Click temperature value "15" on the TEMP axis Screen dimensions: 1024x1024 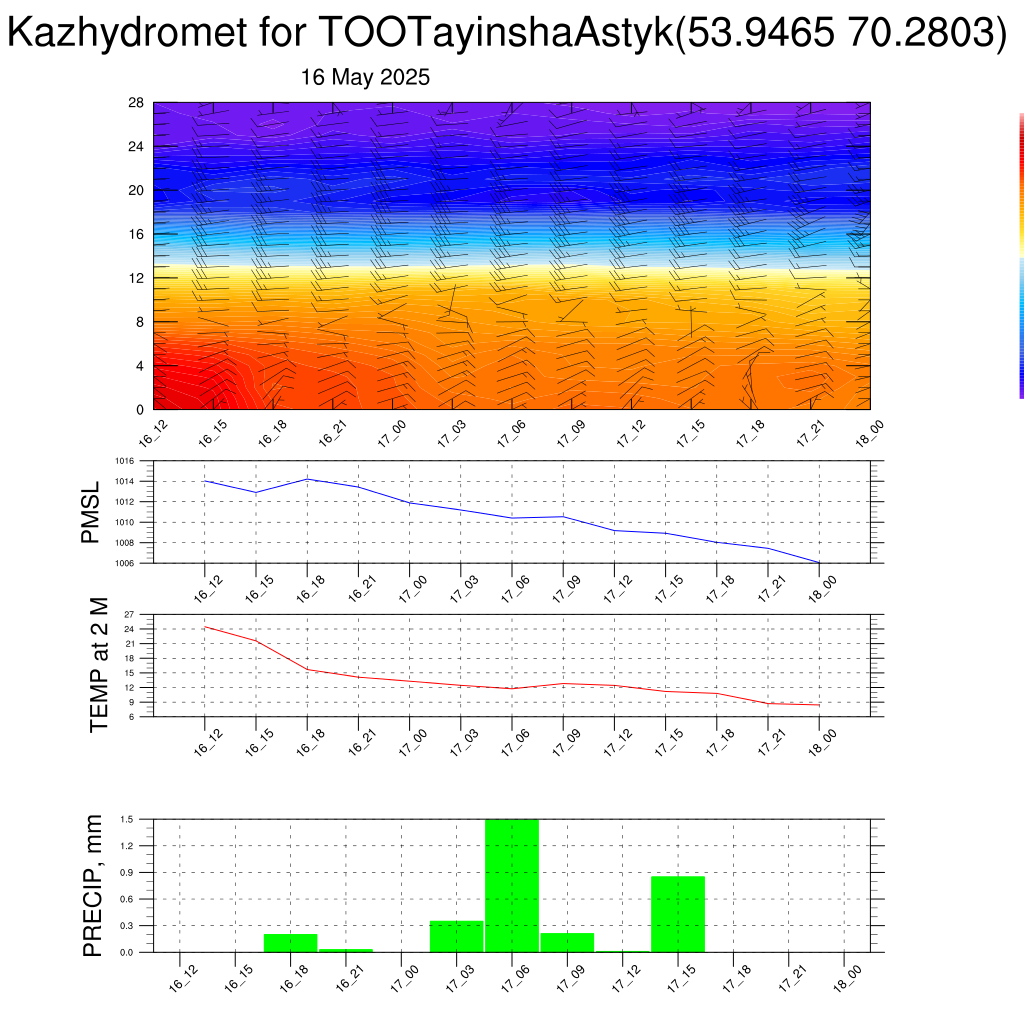click(x=129, y=673)
